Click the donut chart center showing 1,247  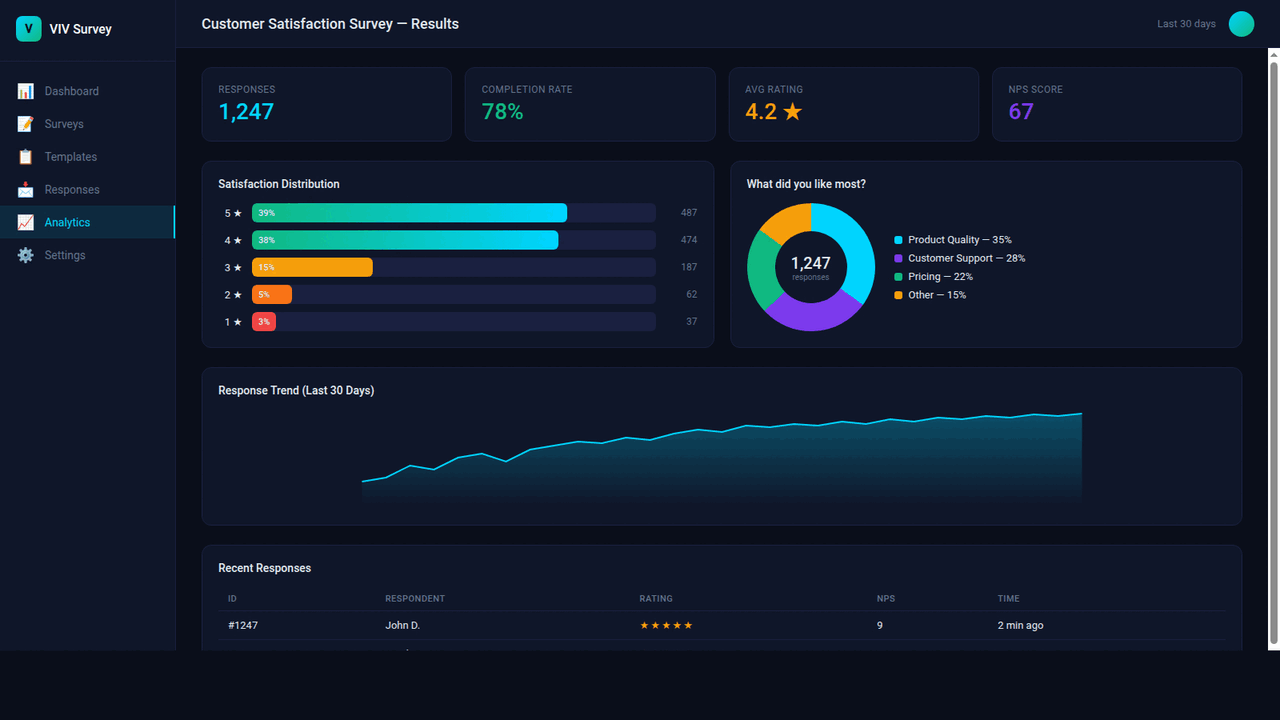810,267
